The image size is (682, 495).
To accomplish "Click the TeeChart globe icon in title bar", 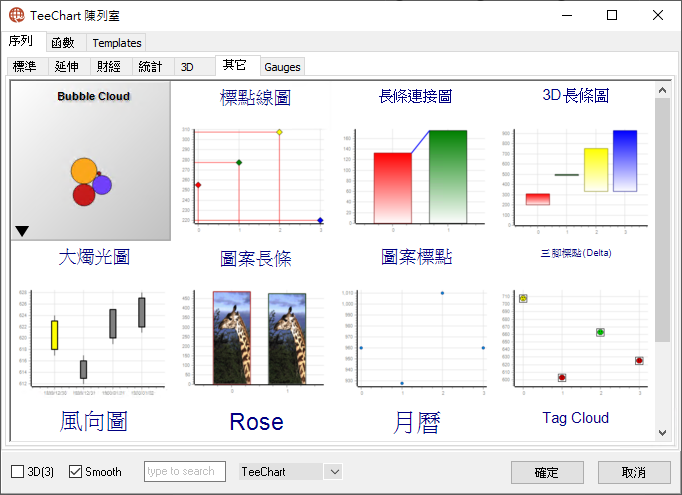I will click(x=17, y=15).
